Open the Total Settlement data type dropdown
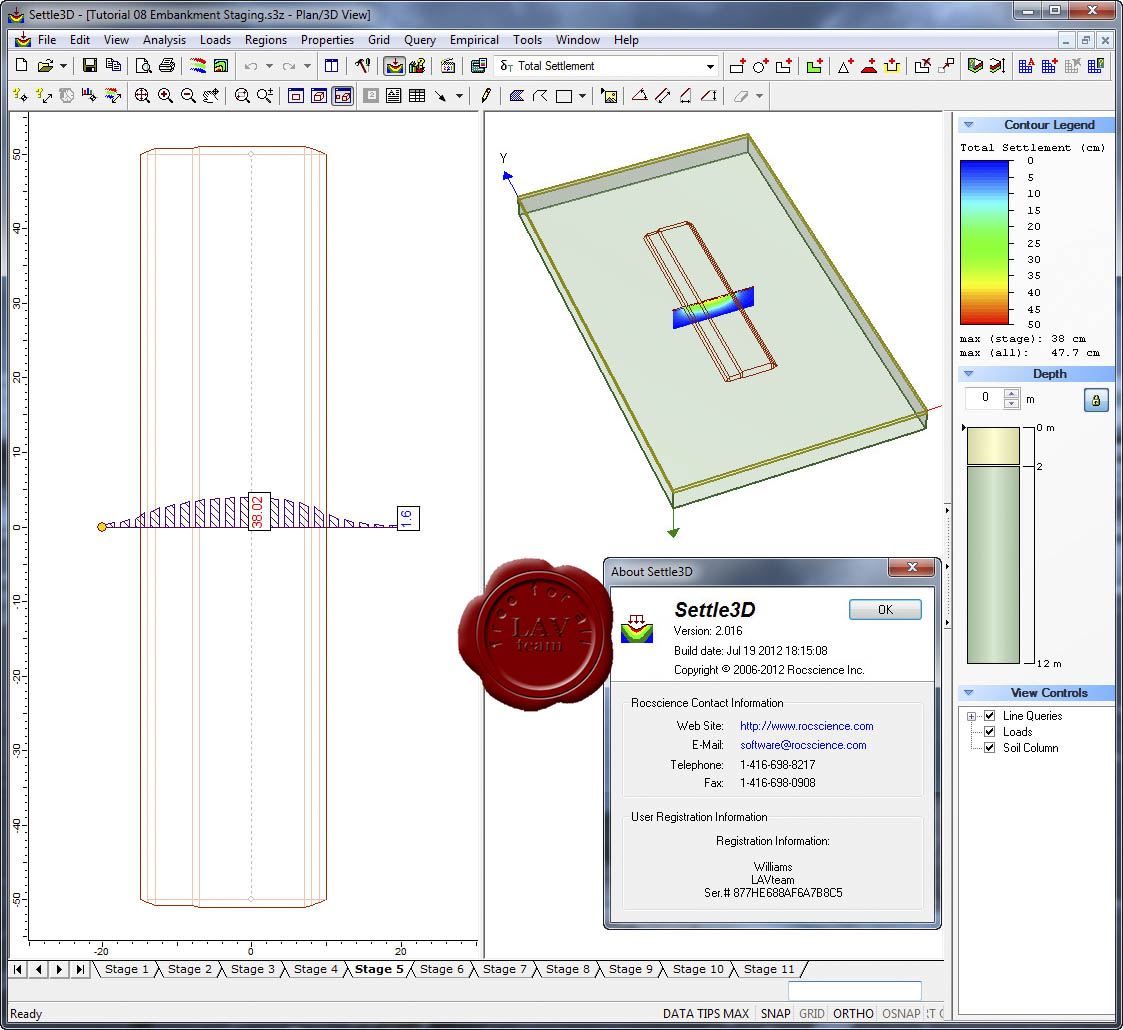Viewport: 1123px width, 1030px height. (x=710, y=66)
